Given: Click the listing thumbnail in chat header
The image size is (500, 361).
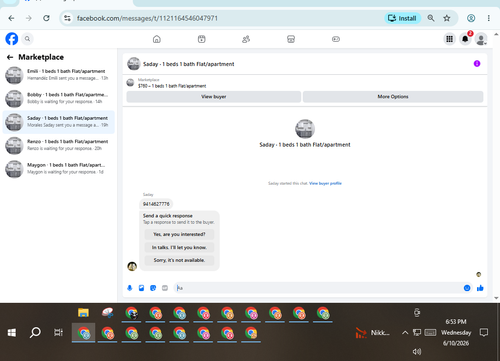Looking at the screenshot, I should pyautogui.click(x=134, y=64).
